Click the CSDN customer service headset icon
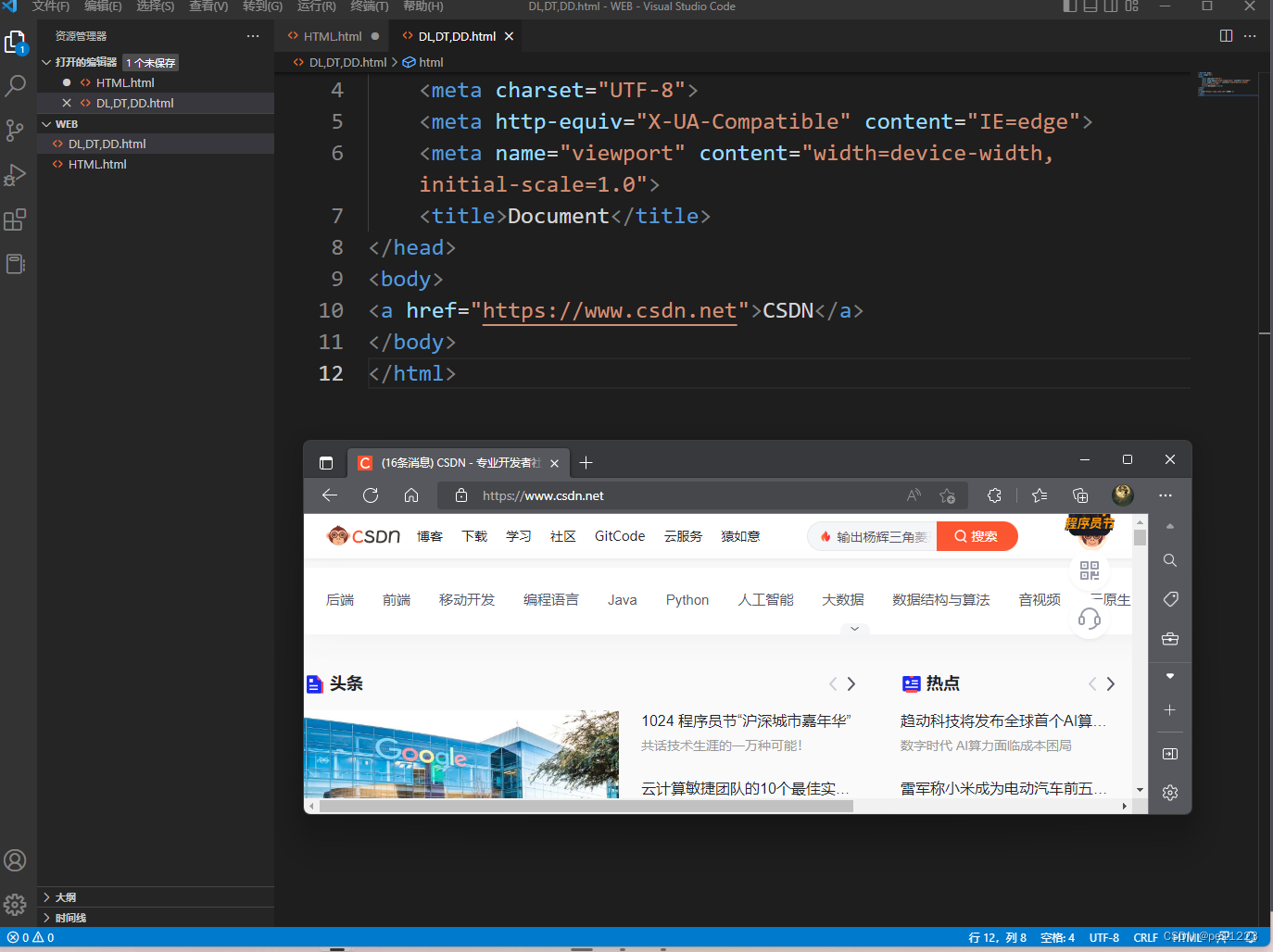The height and width of the screenshot is (952, 1273). (x=1090, y=619)
